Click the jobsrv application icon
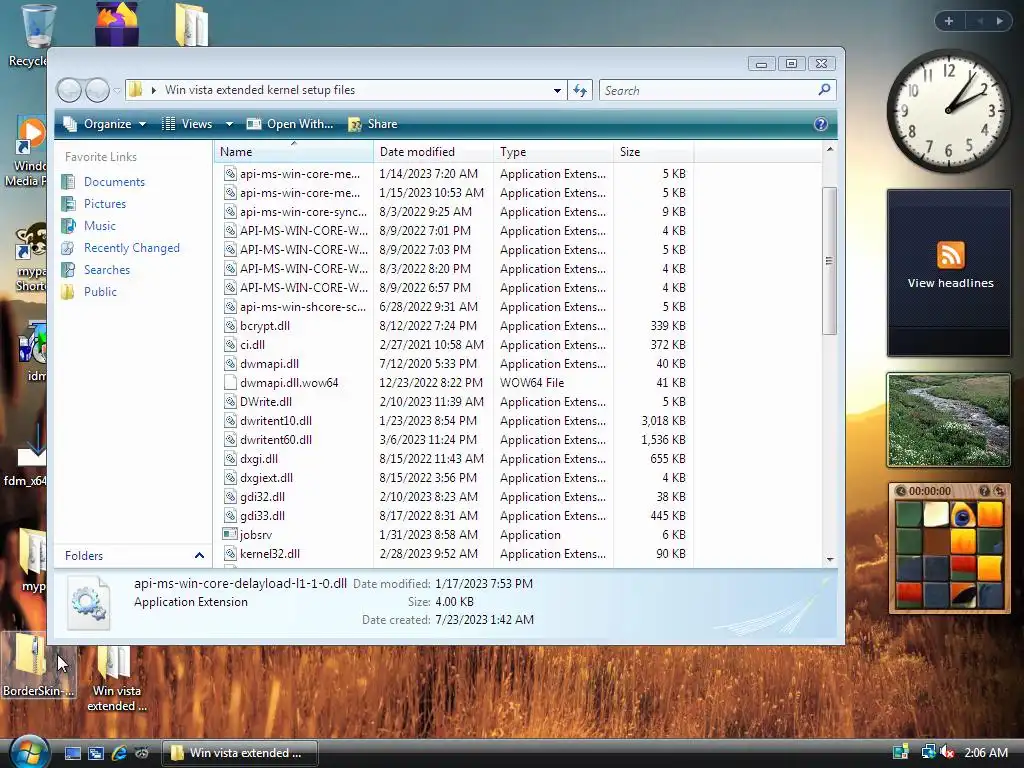Viewport: 1024px width, 768px height. pyautogui.click(x=230, y=534)
